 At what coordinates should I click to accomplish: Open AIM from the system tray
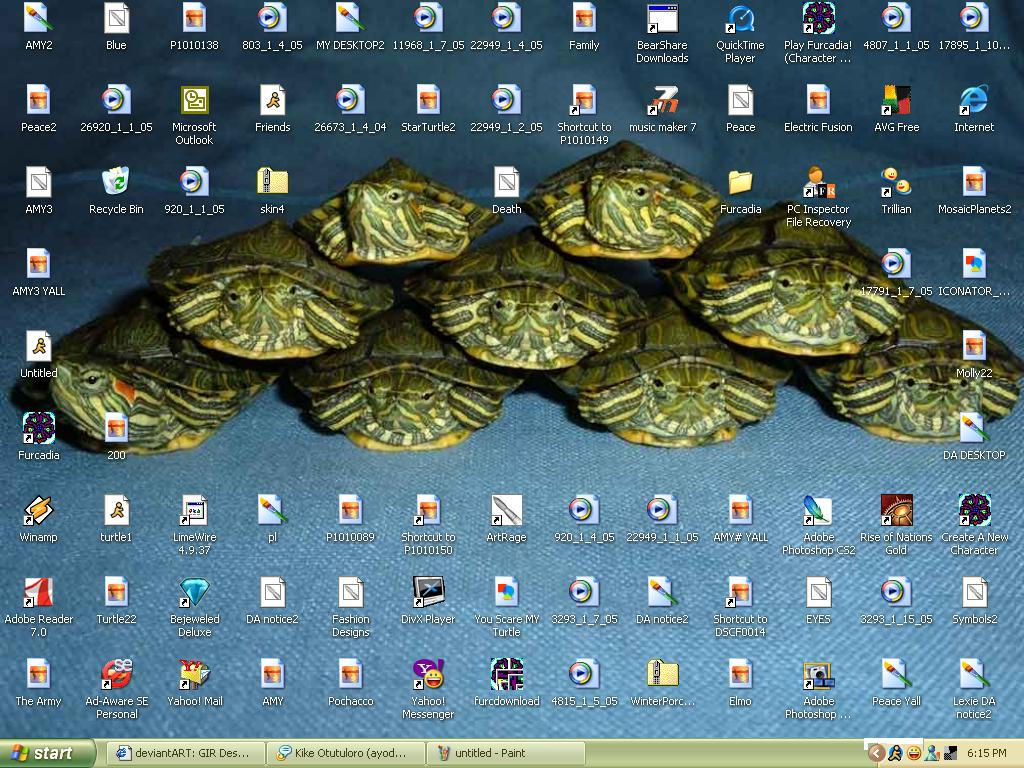click(x=895, y=753)
